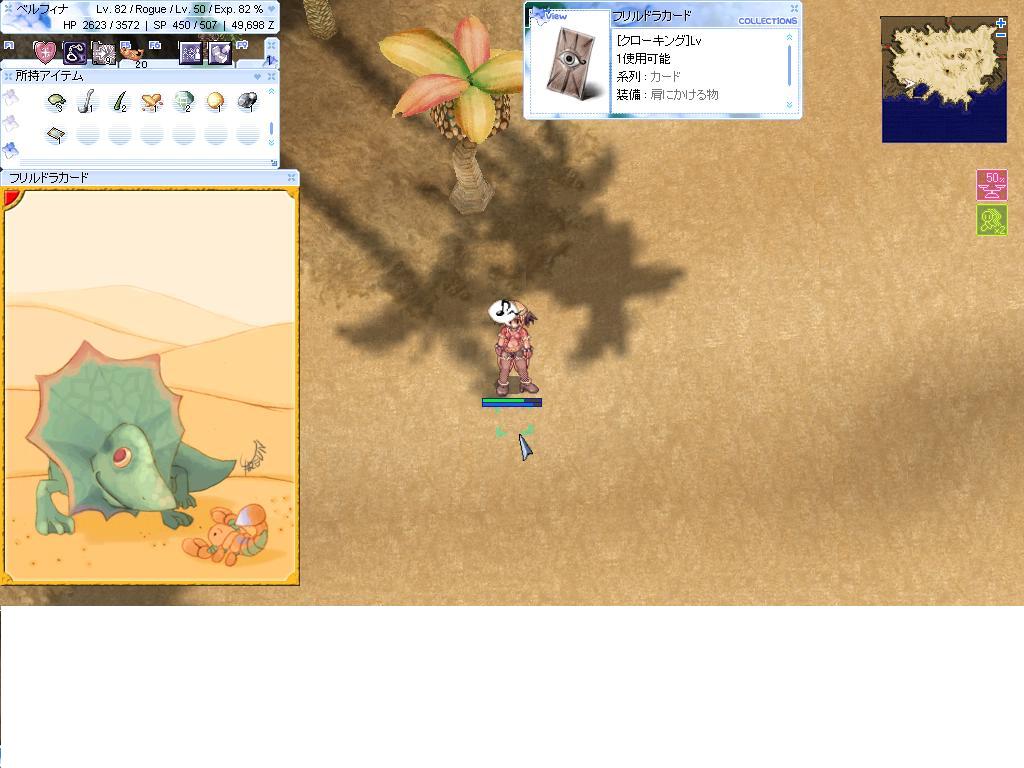Click the inventory scrollbar thumb
This screenshot has height=768, width=1024.
click(272, 128)
